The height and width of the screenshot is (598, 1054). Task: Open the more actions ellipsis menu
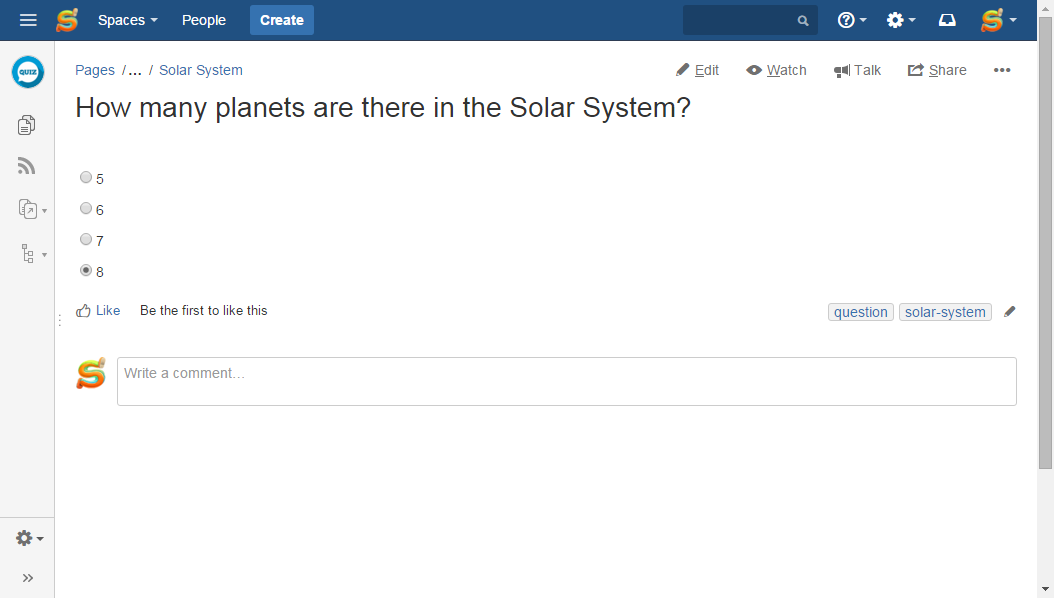(x=1002, y=70)
